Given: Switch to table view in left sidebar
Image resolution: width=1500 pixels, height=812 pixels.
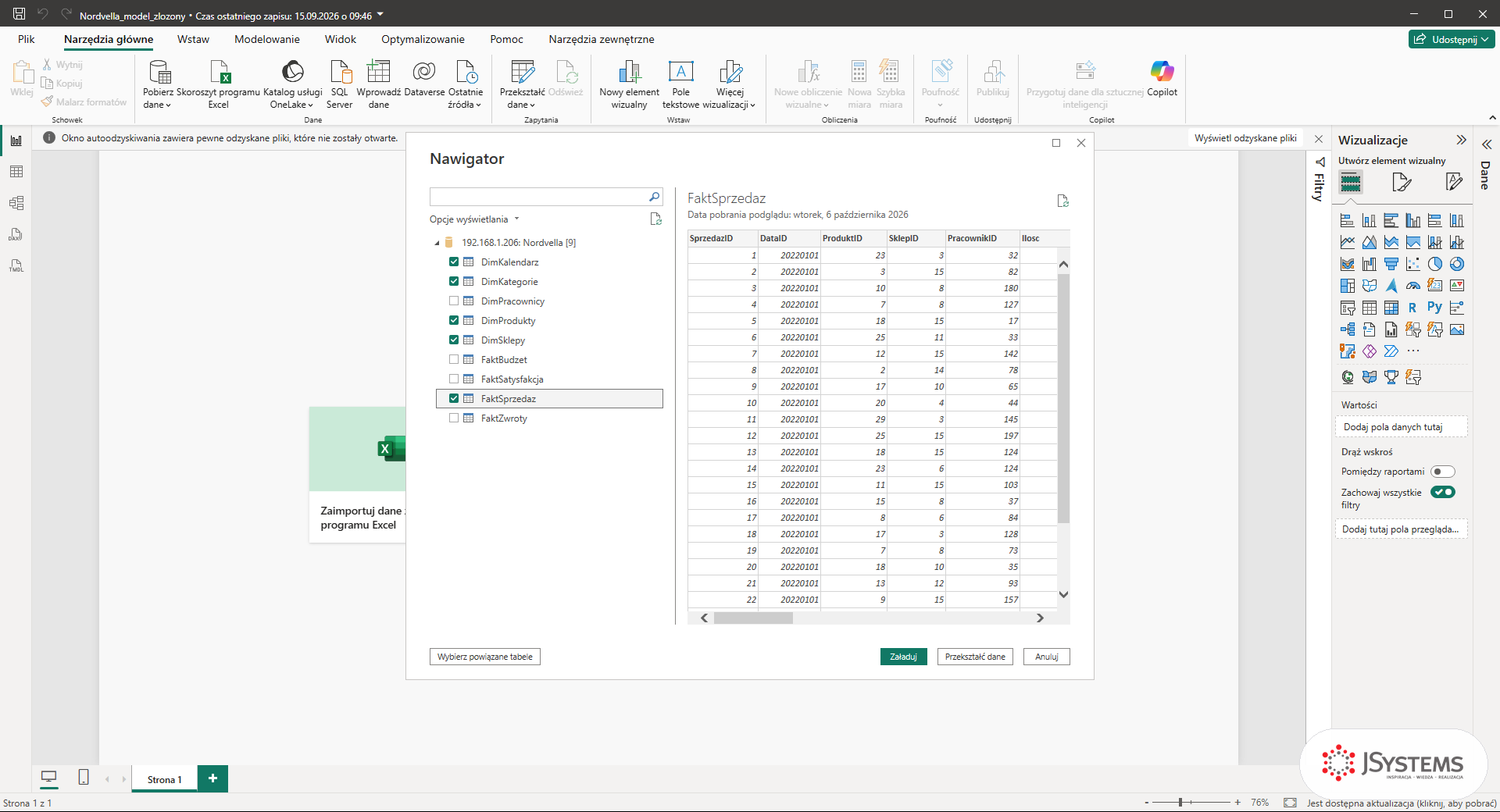Looking at the screenshot, I should coord(16,172).
